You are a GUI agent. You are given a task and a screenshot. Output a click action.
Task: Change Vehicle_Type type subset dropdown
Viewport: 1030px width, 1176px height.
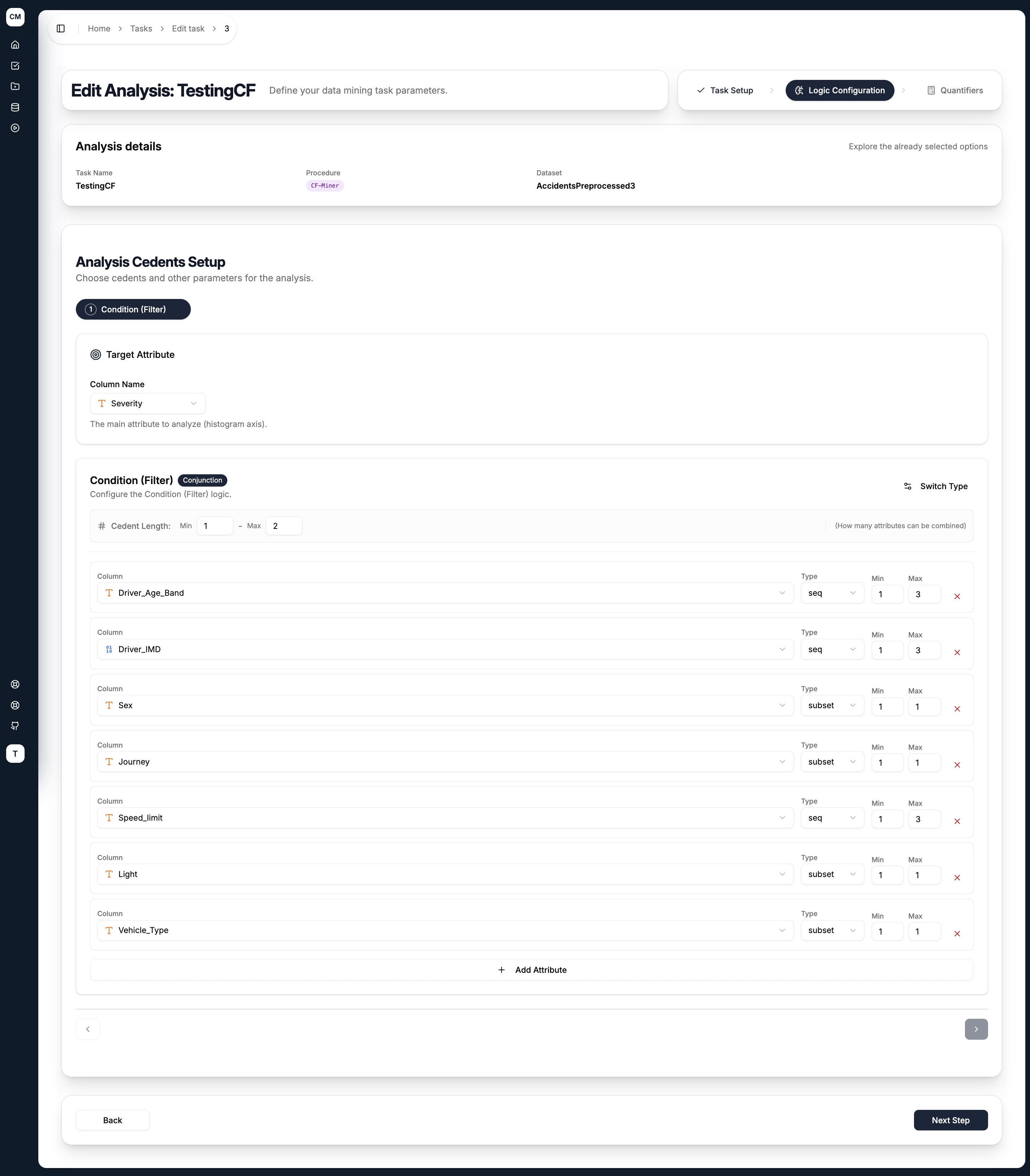pos(832,931)
